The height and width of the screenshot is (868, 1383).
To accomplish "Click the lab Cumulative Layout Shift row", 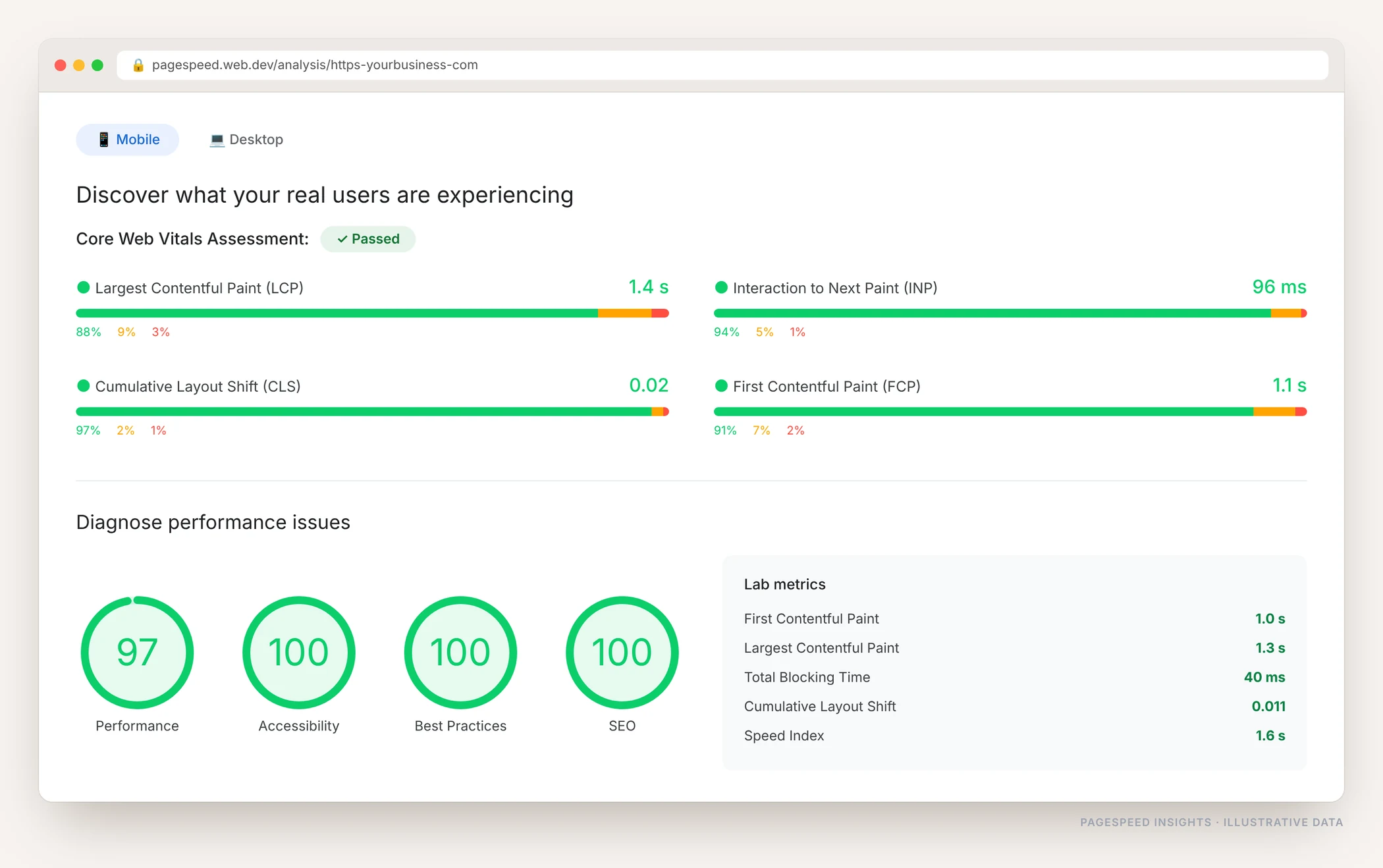I will tap(1014, 707).
